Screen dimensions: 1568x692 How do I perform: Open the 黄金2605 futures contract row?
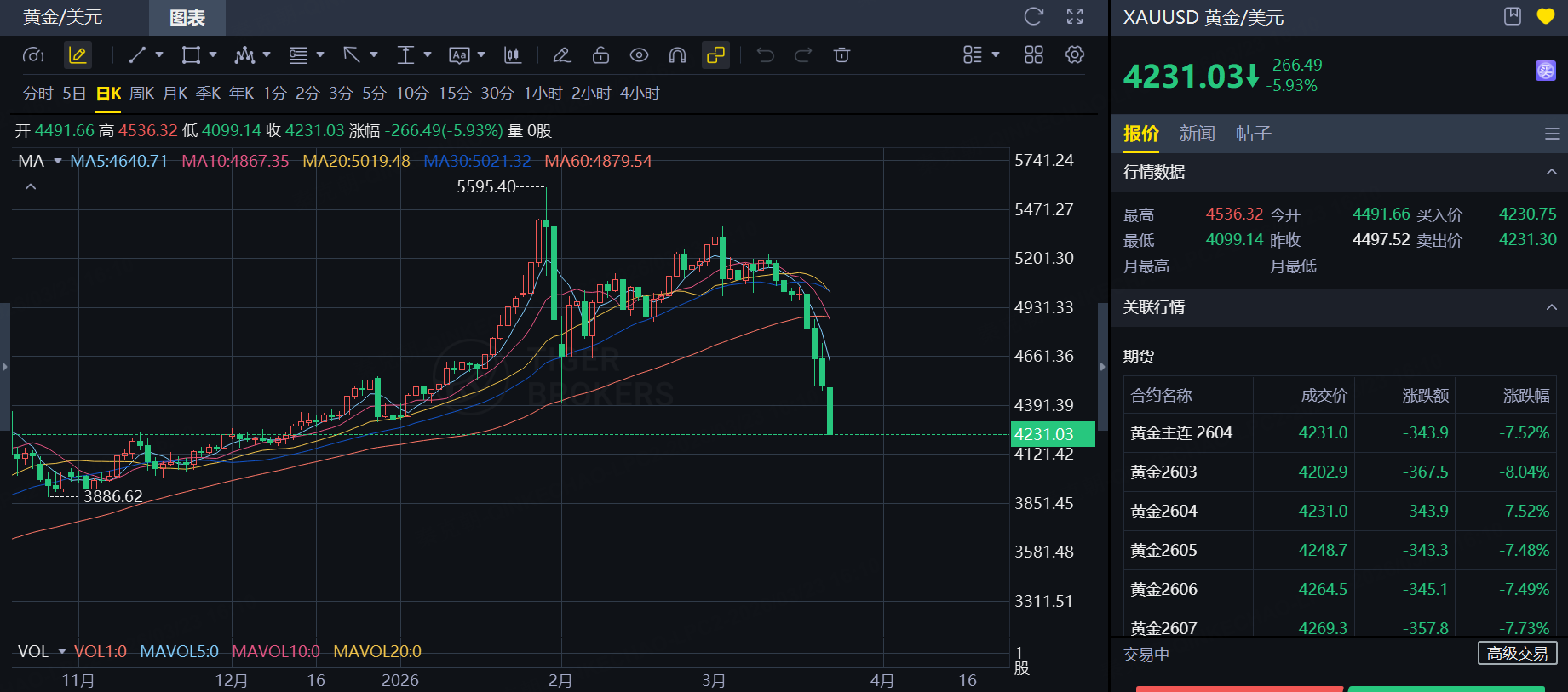click(x=1163, y=551)
